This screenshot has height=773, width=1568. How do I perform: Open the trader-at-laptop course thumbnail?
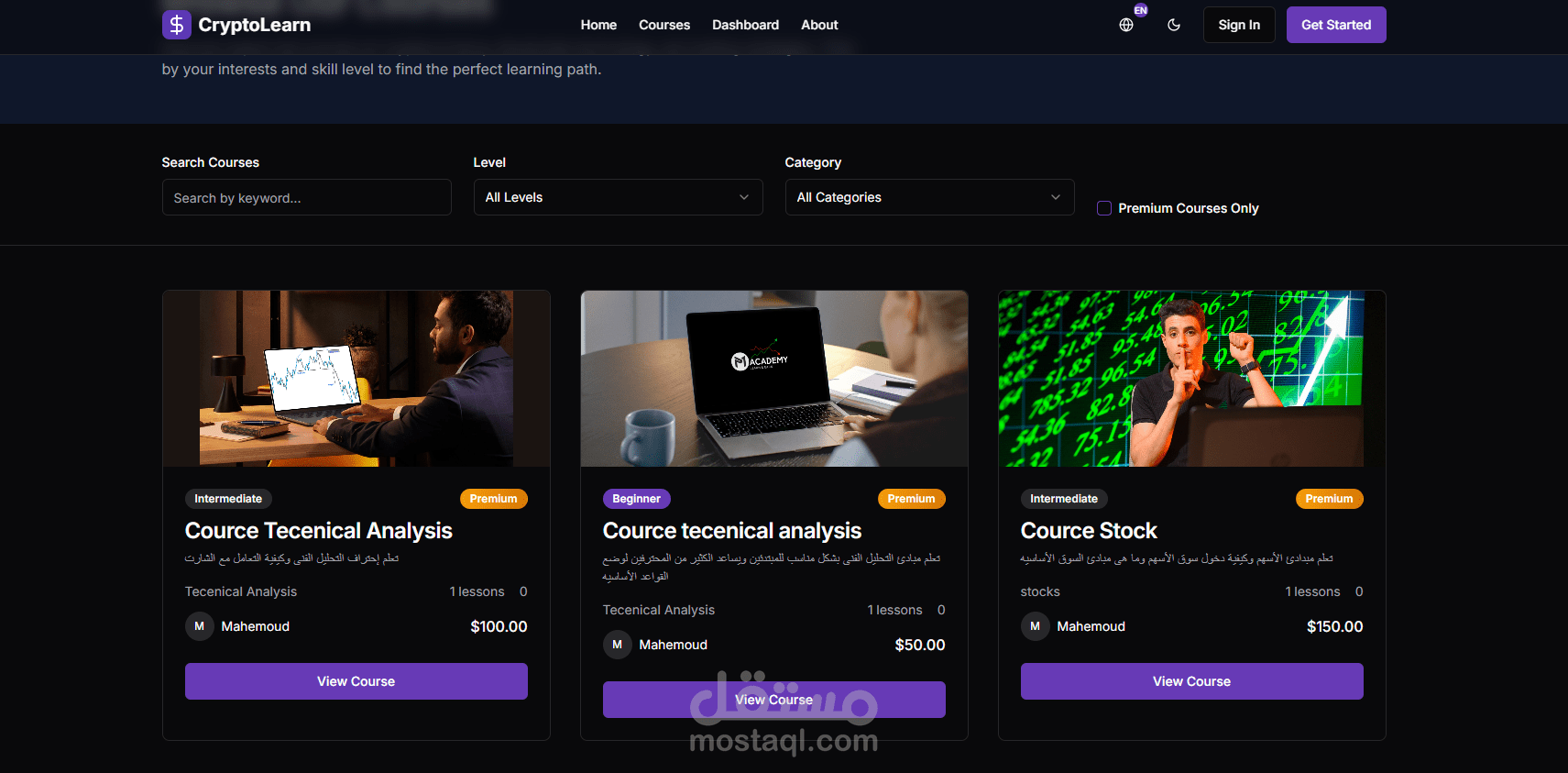[x=356, y=379]
